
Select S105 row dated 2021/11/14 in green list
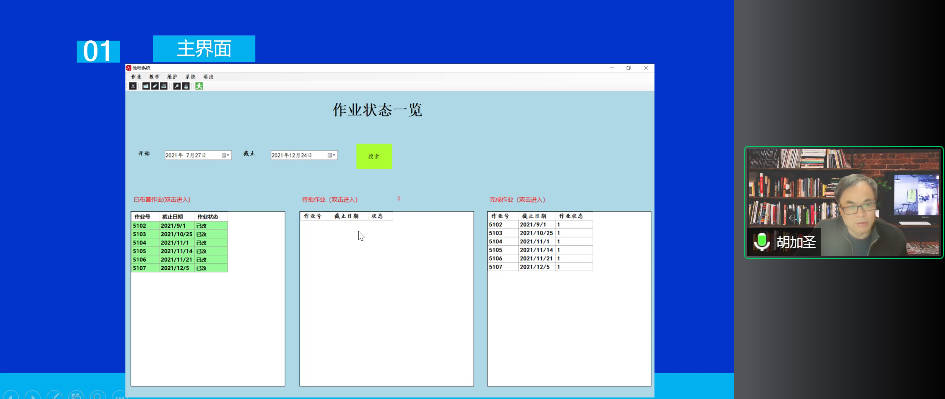(x=180, y=251)
